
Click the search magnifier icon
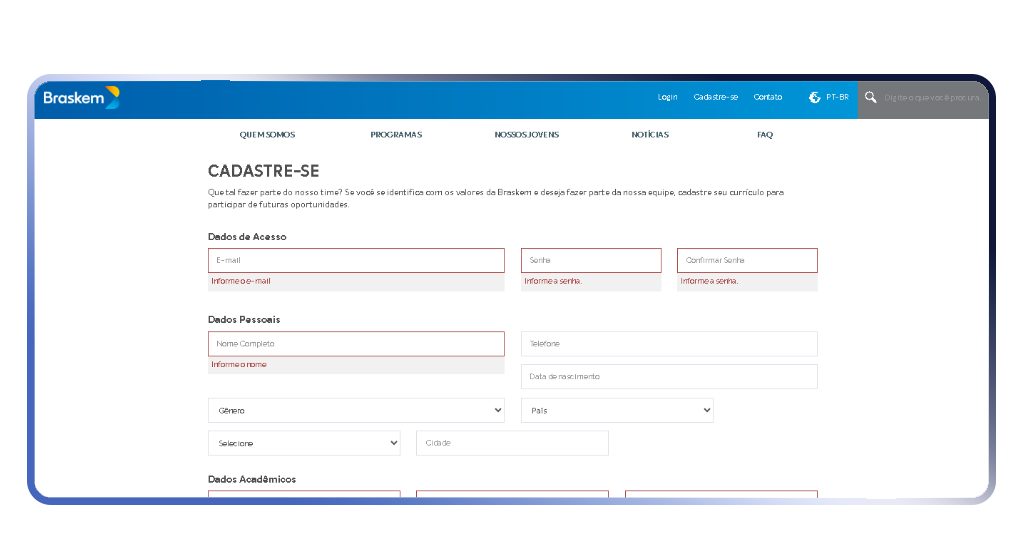point(870,97)
